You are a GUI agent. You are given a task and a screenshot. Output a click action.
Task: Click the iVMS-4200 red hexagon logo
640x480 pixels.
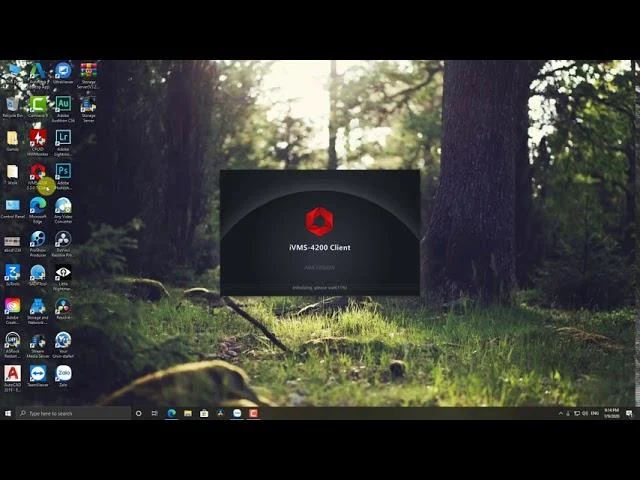click(320, 222)
